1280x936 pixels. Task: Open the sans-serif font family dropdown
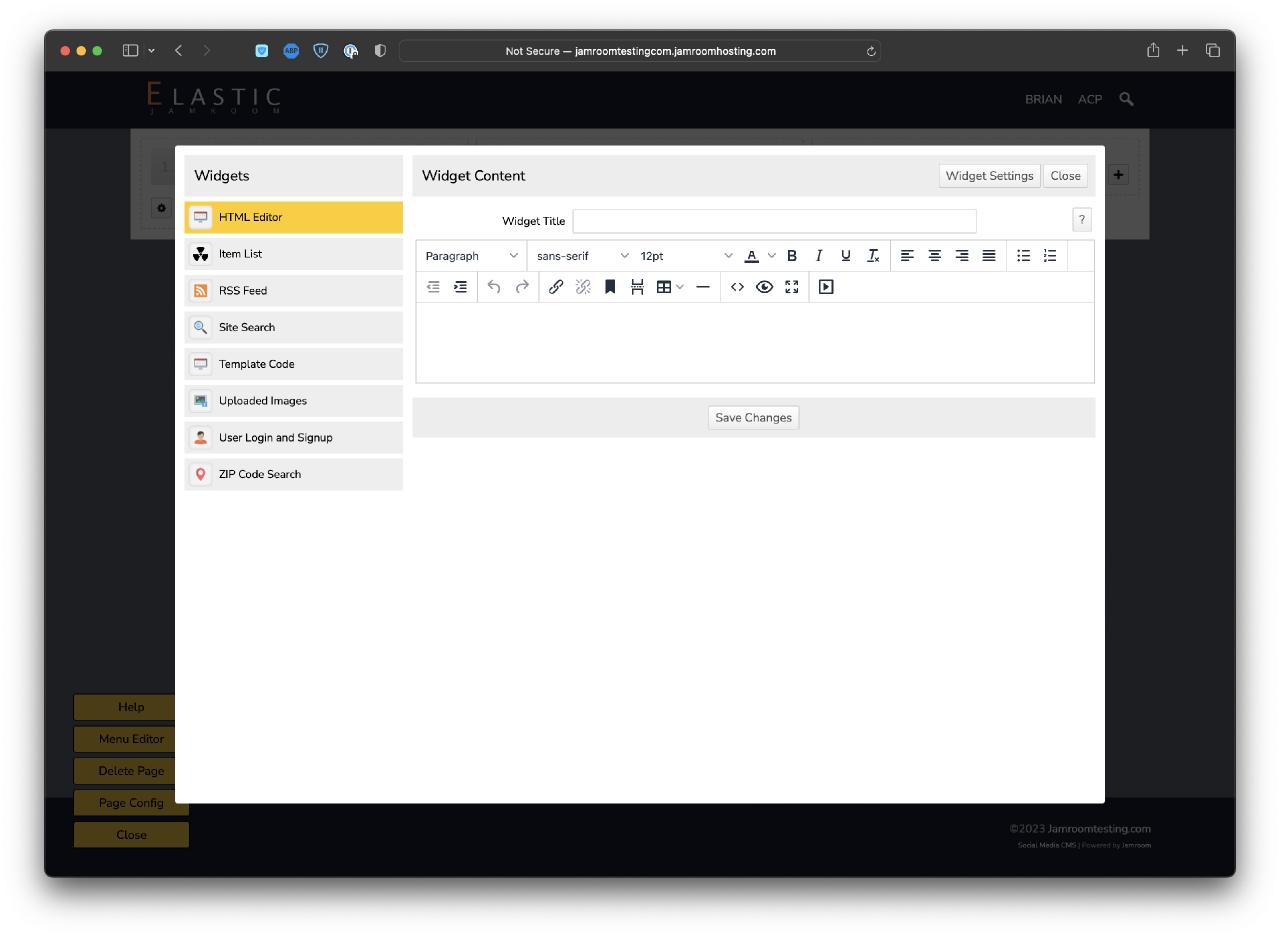(582, 256)
